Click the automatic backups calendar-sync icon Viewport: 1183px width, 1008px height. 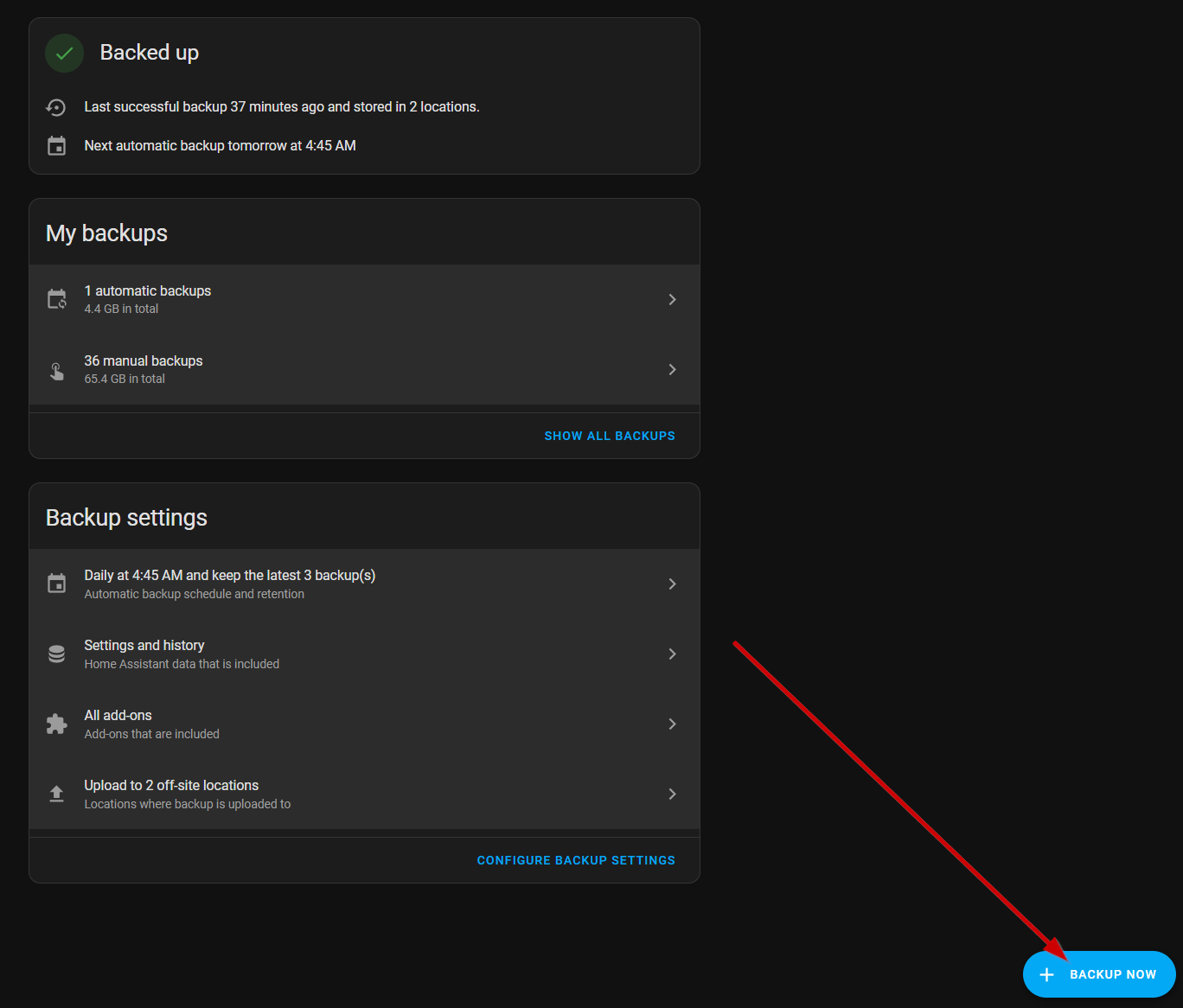(56, 299)
